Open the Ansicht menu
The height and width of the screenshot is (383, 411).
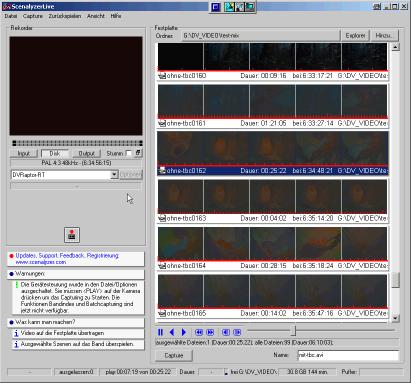tap(96, 16)
